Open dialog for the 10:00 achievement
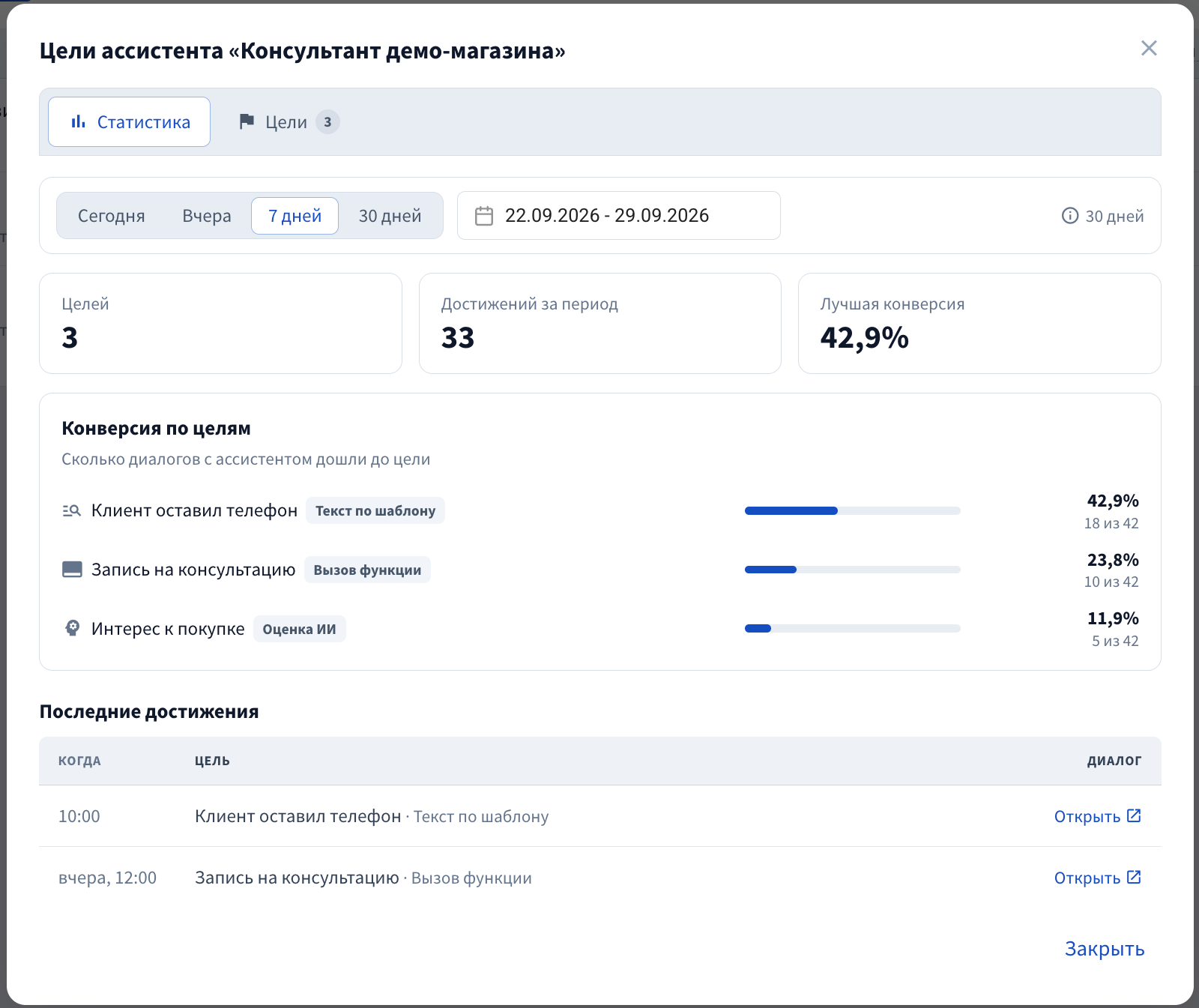 1098,816
